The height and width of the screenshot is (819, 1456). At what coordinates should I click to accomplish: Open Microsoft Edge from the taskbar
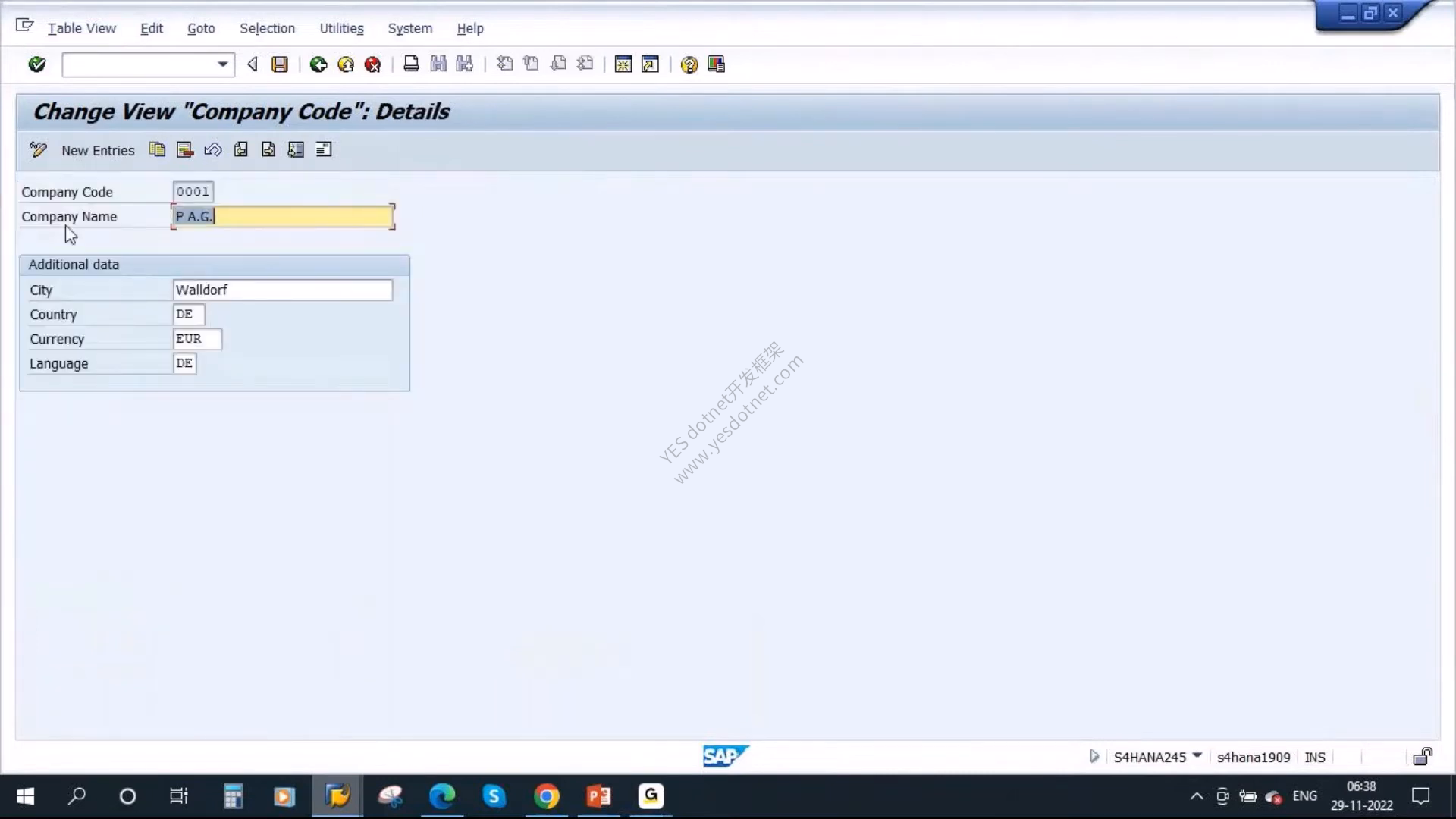(442, 796)
